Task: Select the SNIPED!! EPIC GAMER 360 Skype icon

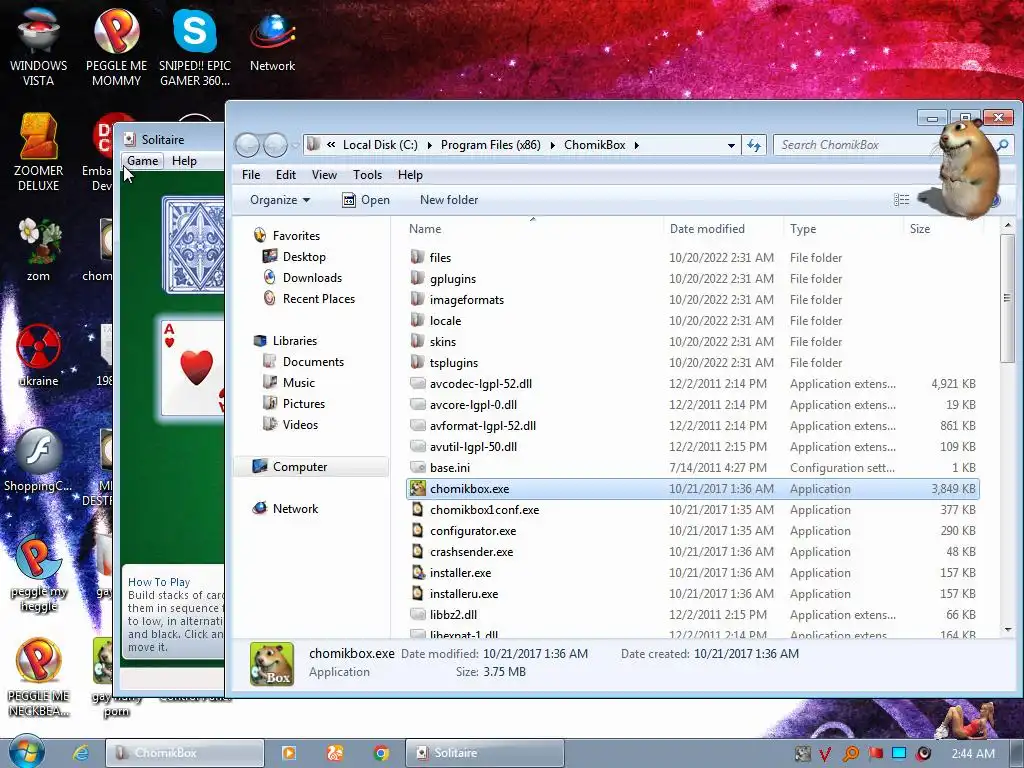Action: tap(195, 46)
